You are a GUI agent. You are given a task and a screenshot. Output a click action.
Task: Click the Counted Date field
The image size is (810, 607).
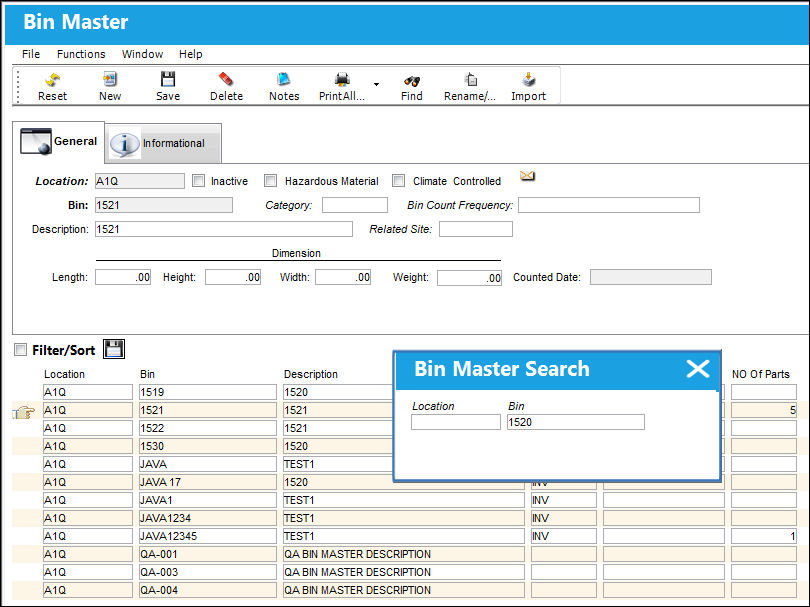tap(650, 277)
